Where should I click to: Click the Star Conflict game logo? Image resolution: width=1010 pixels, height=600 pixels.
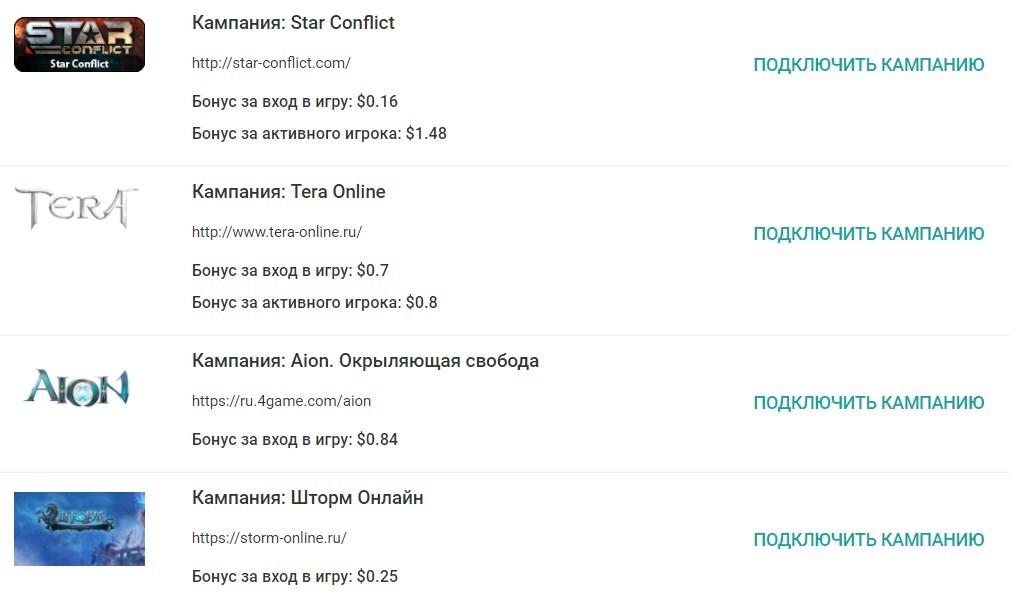tap(79, 44)
